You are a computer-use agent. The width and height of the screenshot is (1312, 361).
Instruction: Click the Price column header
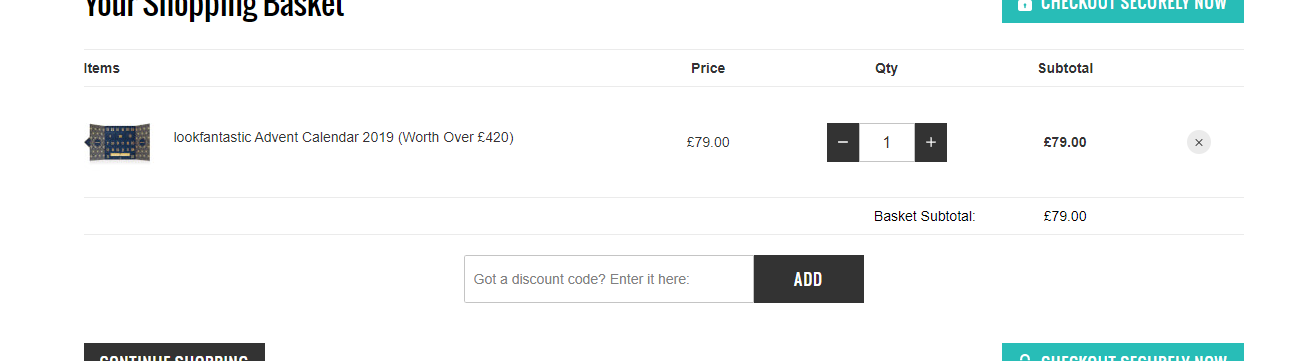click(708, 68)
